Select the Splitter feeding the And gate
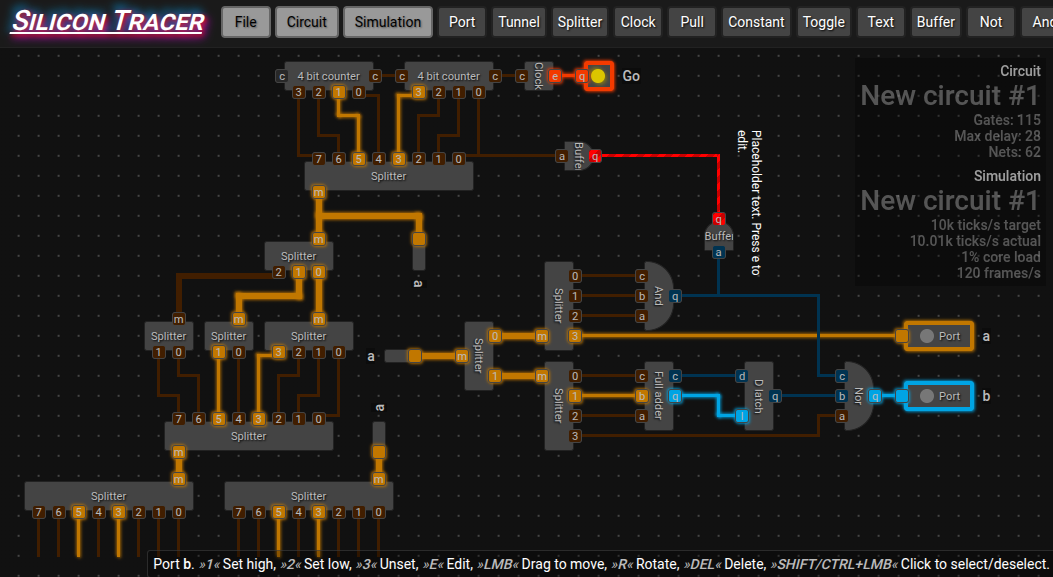Image resolution: width=1053 pixels, height=577 pixels. click(x=558, y=306)
